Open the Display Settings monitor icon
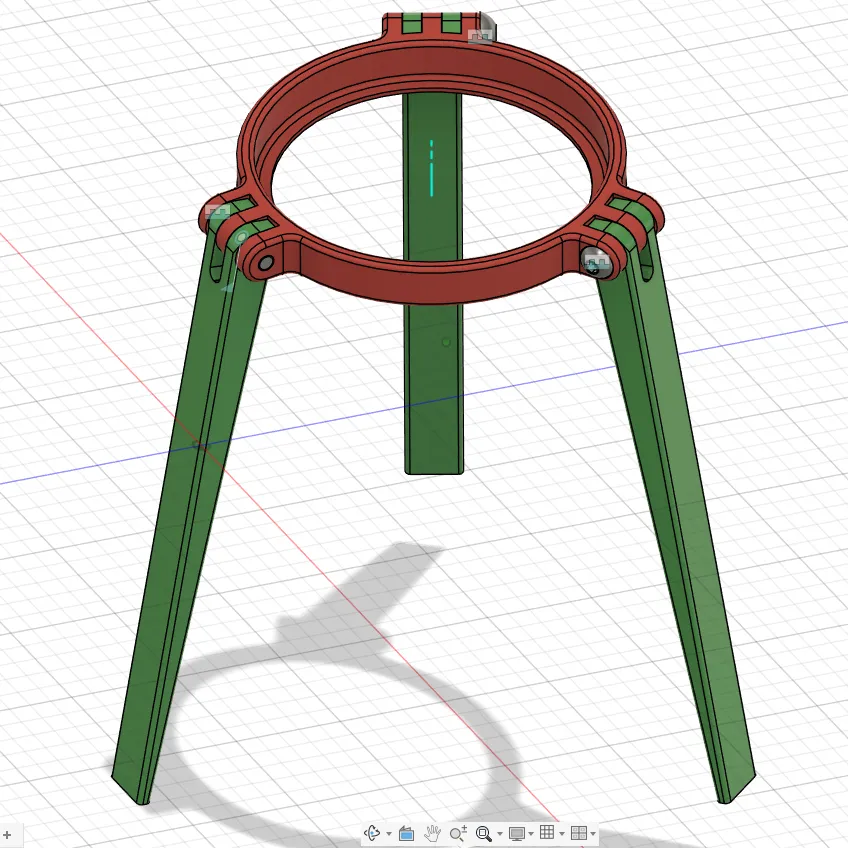The width and height of the screenshot is (848, 848). (x=517, y=833)
